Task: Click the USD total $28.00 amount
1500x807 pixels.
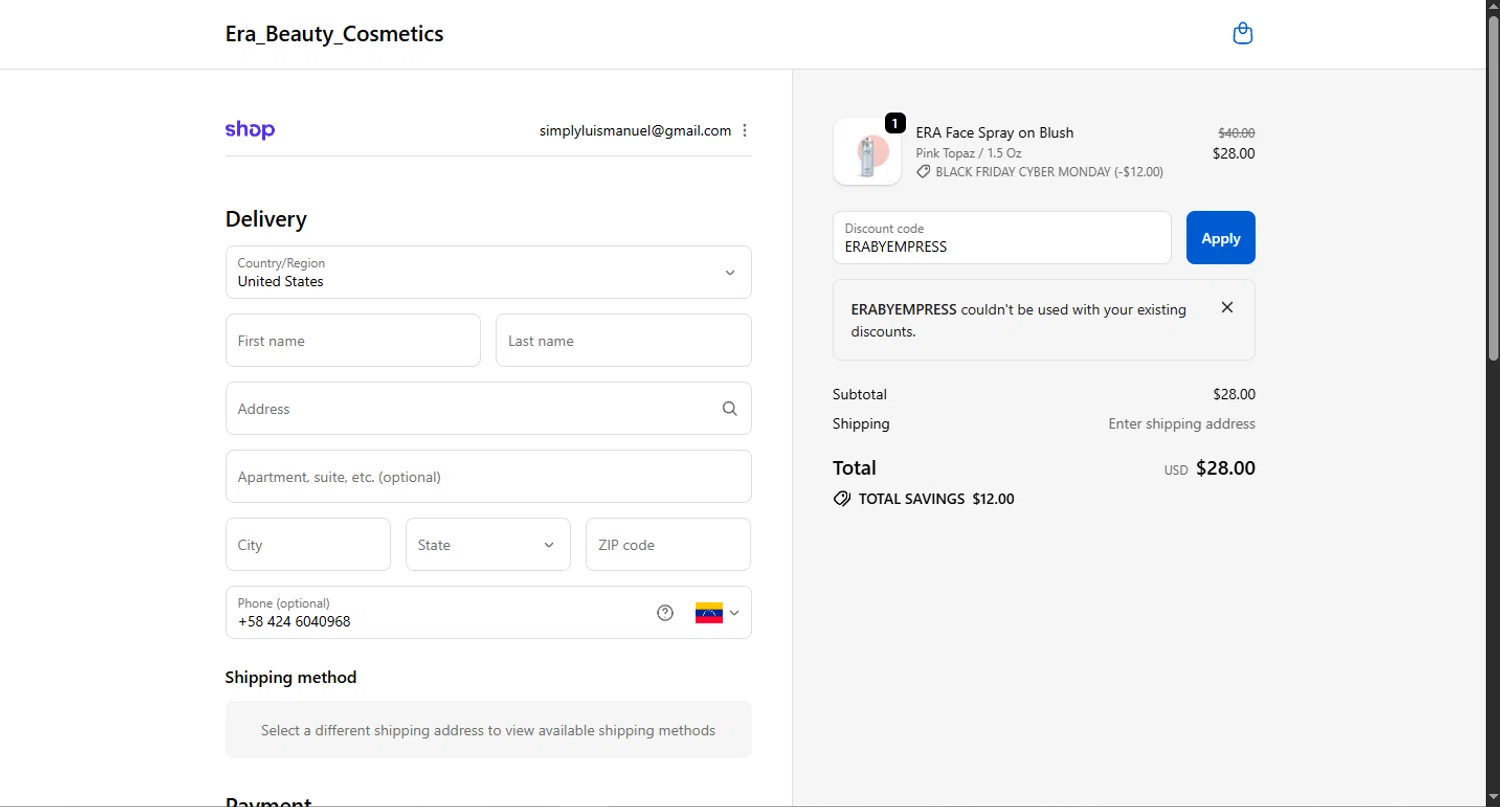Action: [x=1225, y=468]
